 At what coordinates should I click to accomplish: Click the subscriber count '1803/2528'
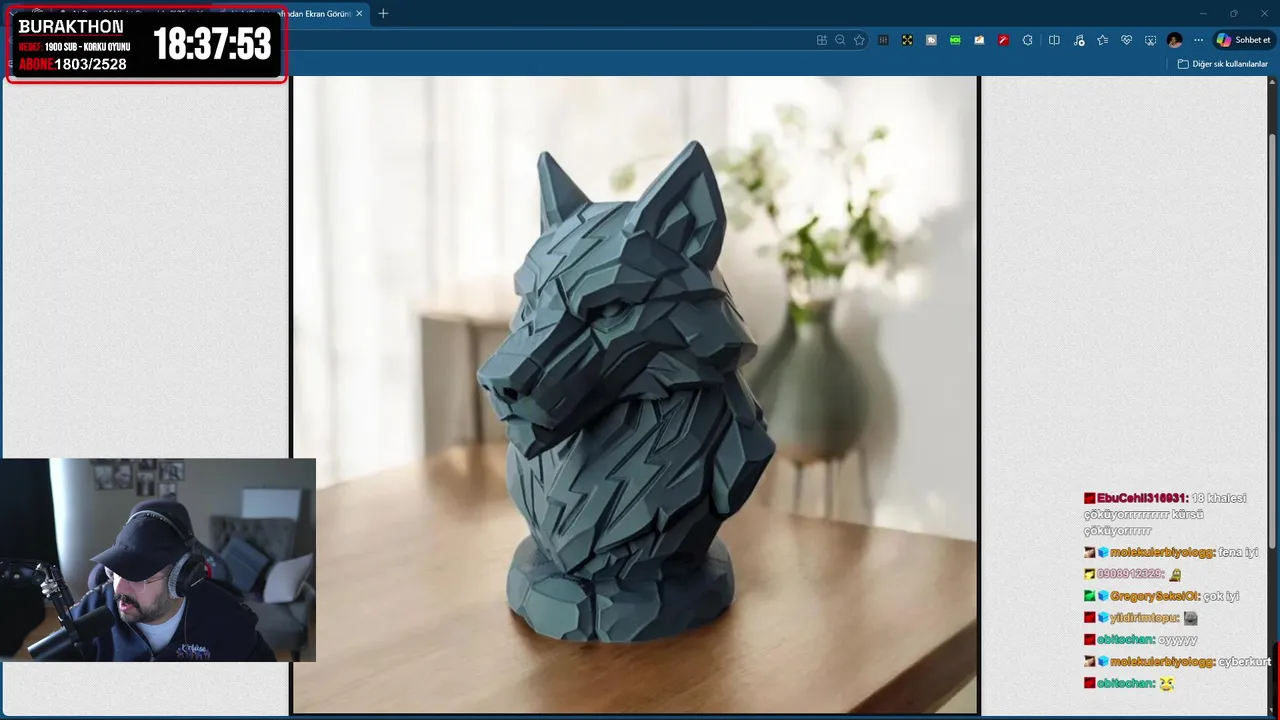tap(90, 64)
